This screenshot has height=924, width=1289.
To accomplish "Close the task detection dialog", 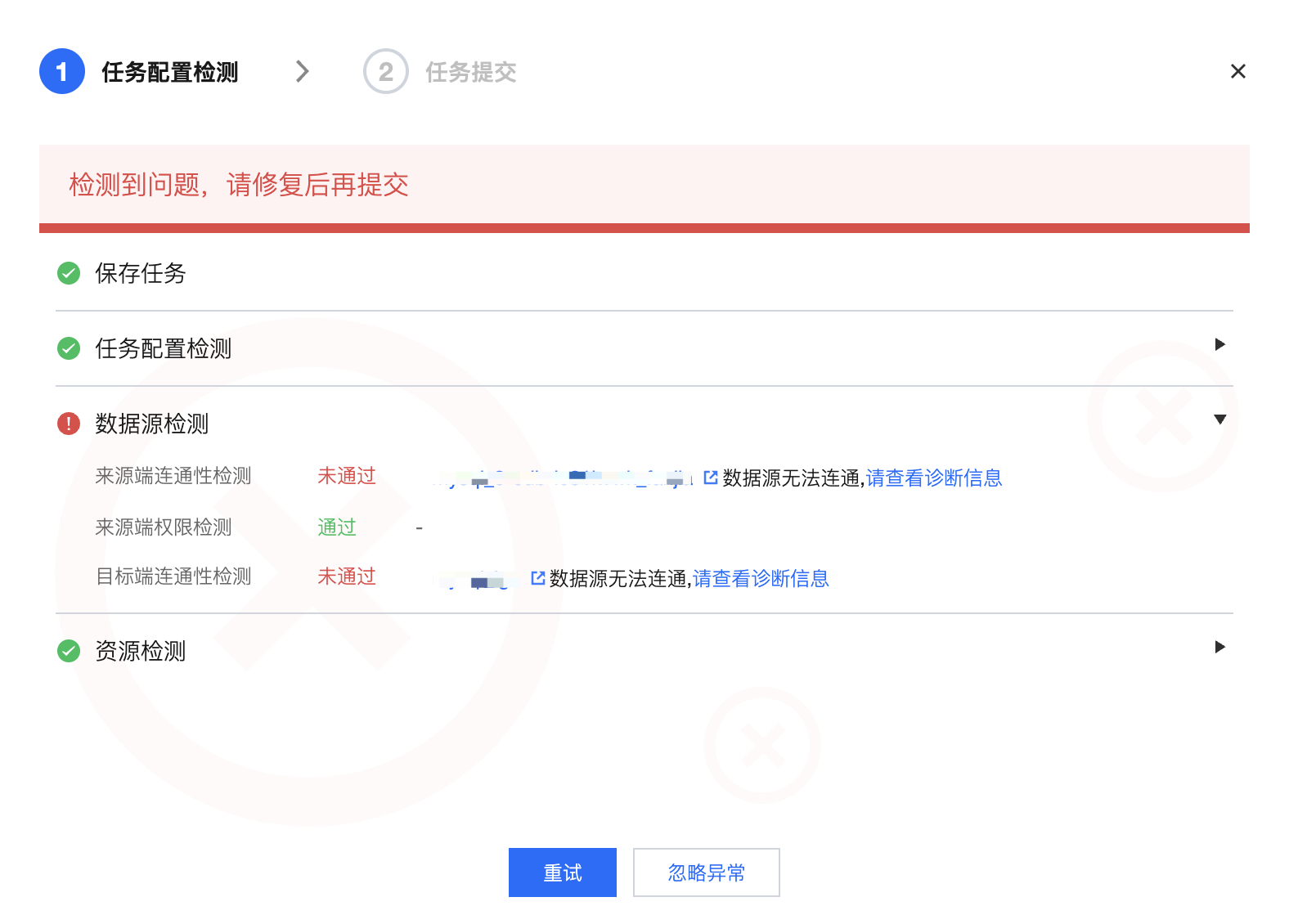I will [1237, 72].
